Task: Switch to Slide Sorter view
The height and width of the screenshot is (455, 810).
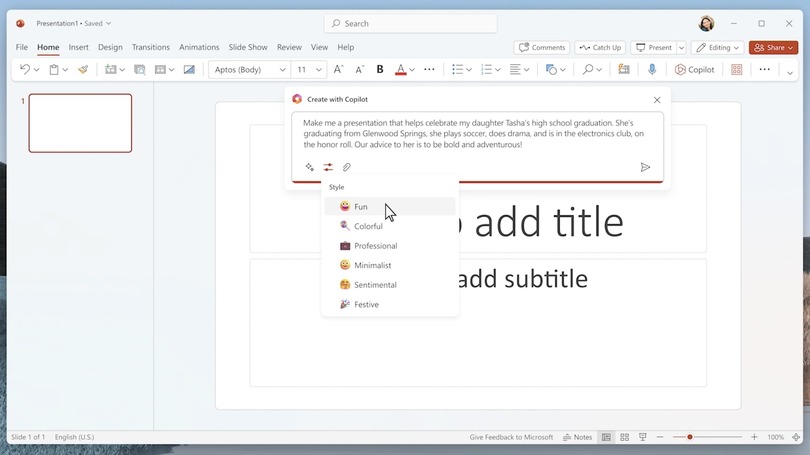Action: tap(625, 437)
